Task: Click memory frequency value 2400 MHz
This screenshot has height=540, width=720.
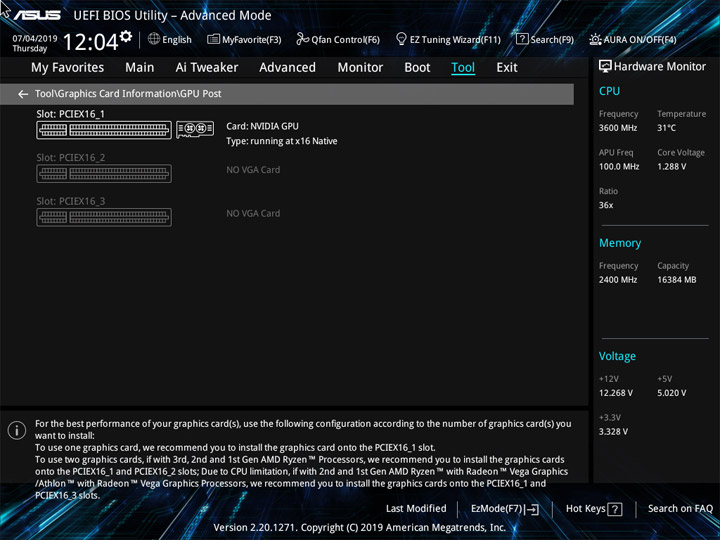Action: pyautogui.click(x=618, y=280)
